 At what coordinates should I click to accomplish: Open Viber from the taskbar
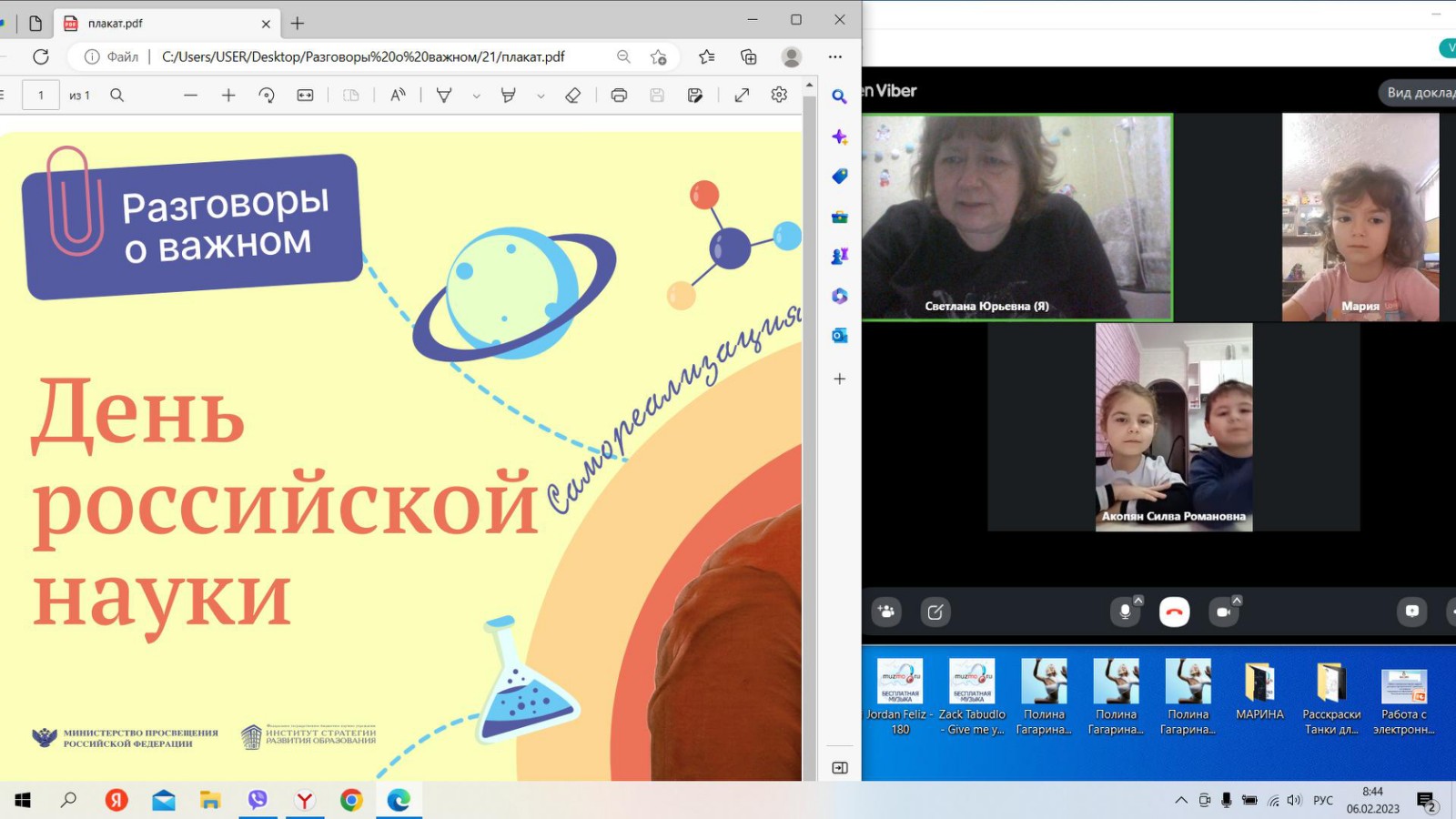coord(258,800)
